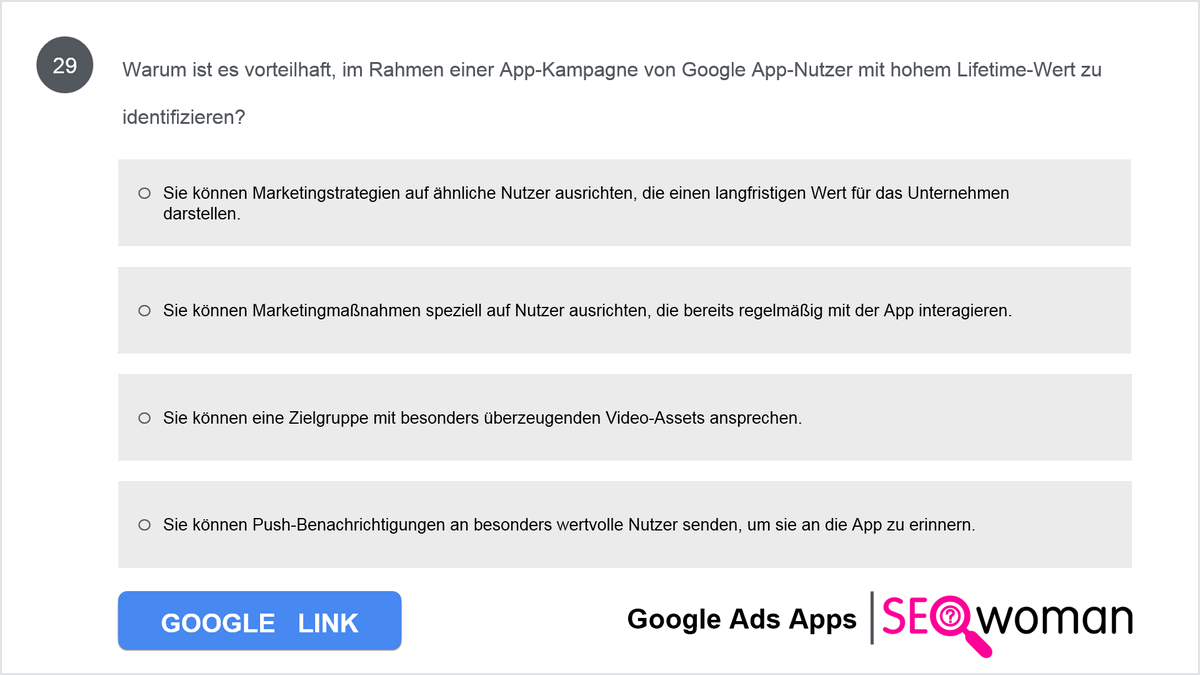Pick radio button for 'Push-Benachrichtigungen' answer
The height and width of the screenshot is (675, 1200).
pos(144,525)
